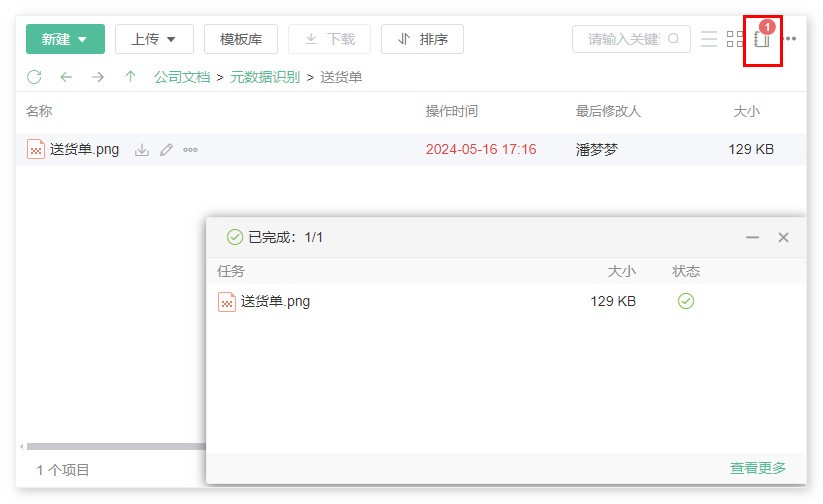Edit 送货单.png with pencil icon
The width and height of the screenshot is (823, 504).
tap(166, 150)
